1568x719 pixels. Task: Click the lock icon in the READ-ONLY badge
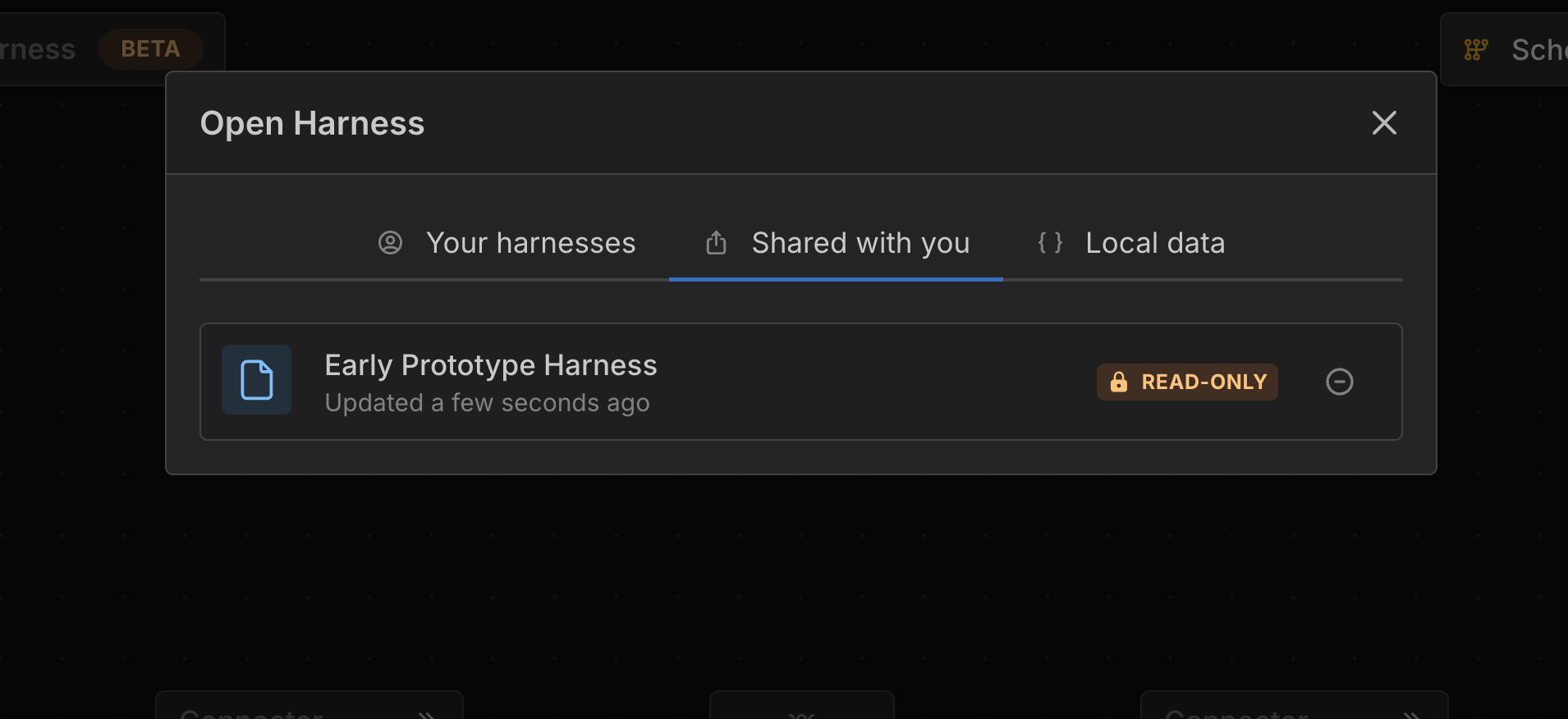point(1118,382)
